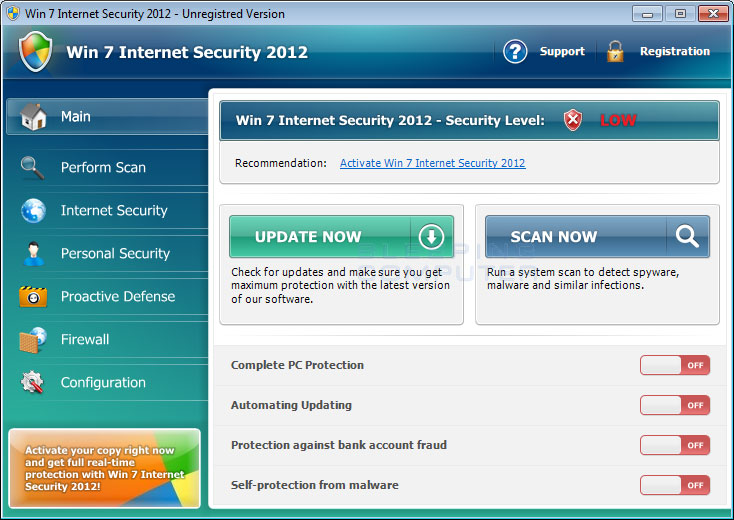734x520 pixels.
Task: Click the Registration header link
Action: coord(675,51)
